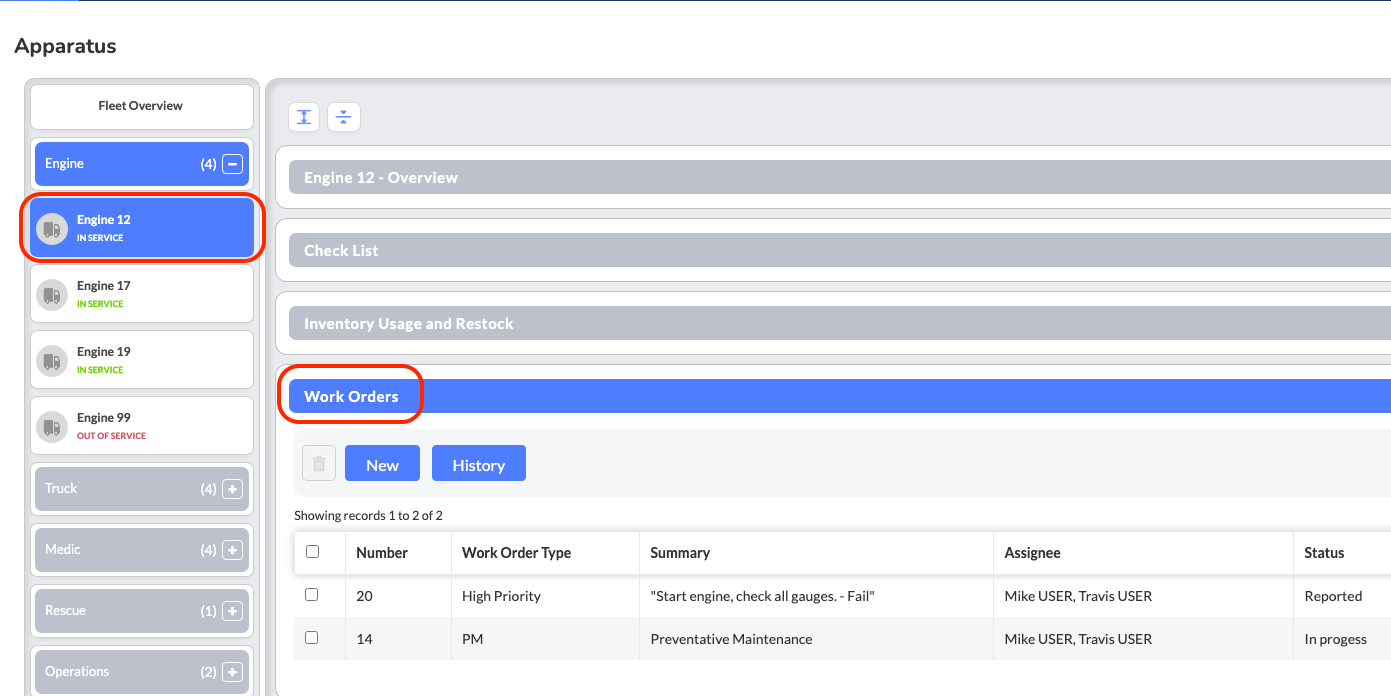Open work order History
This screenshot has width=1391, height=696.
pyautogui.click(x=478, y=464)
